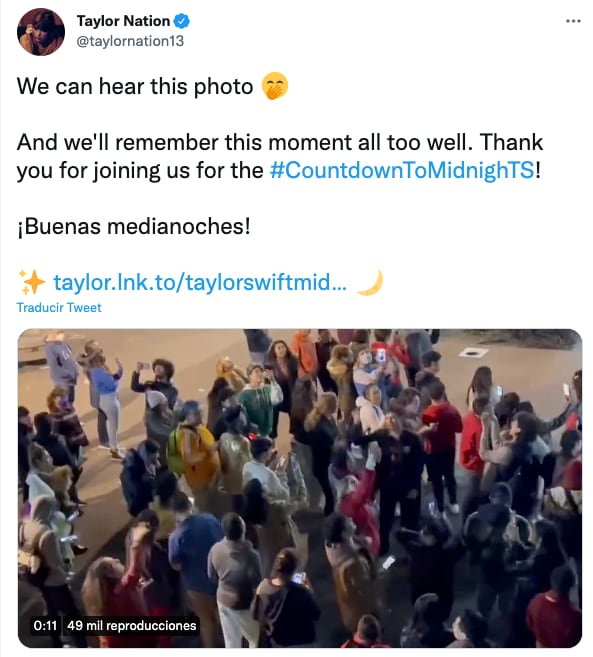Screen dimensions: 593x657
Task: Click the sparkles emoji before the link
Action: (x=32, y=282)
